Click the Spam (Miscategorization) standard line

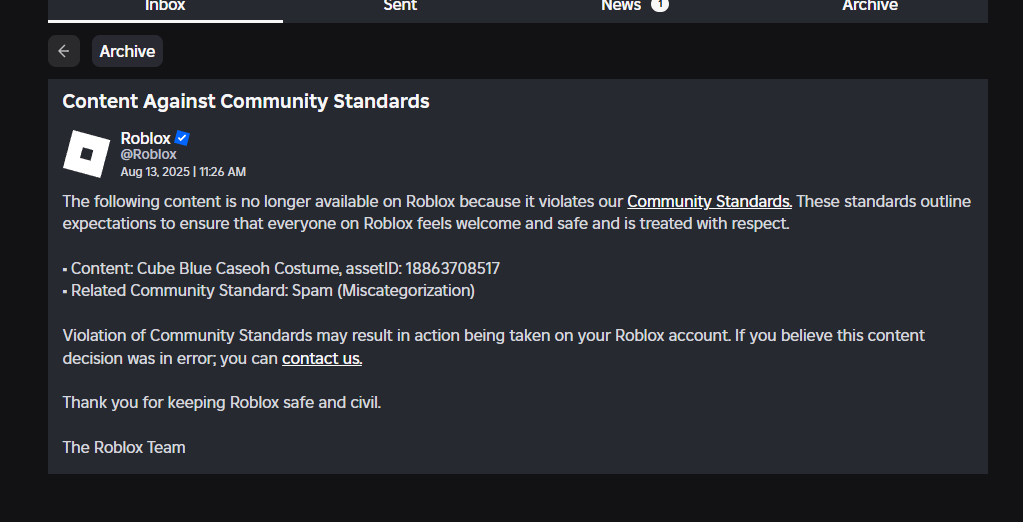click(269, 291)
